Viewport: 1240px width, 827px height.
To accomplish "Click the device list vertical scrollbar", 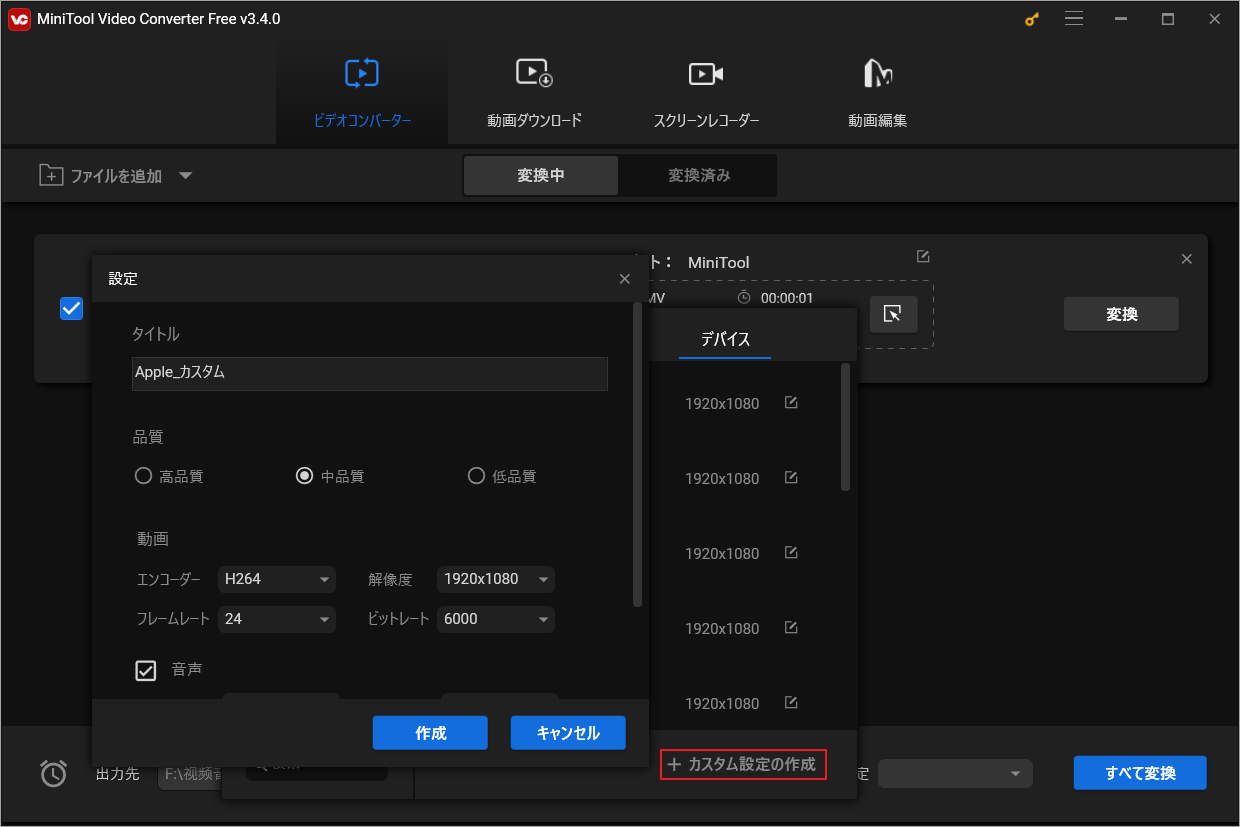I will point(845,427).
